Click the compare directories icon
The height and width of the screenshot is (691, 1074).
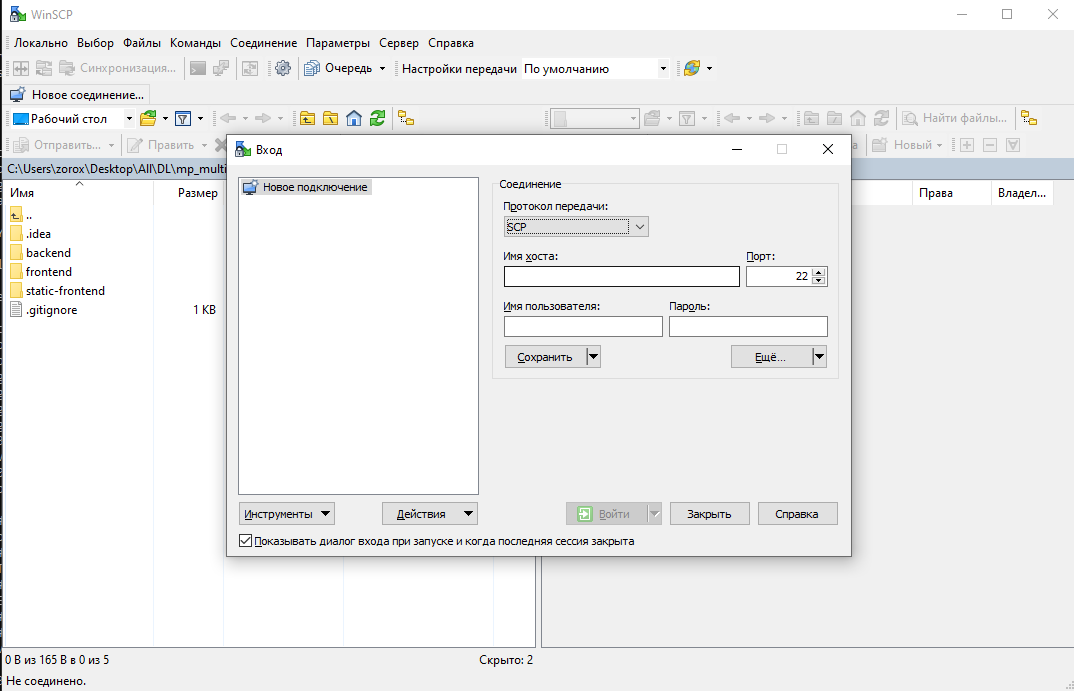(21, 68)
